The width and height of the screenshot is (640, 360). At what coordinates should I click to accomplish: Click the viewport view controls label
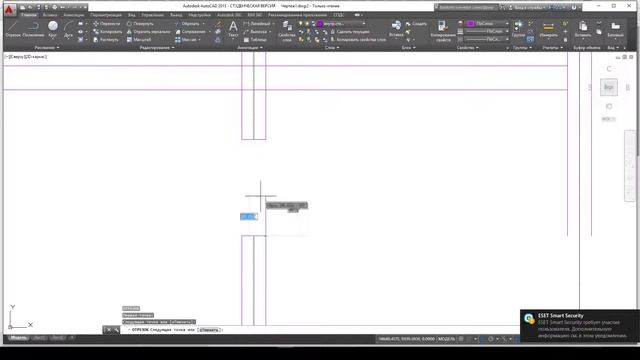26,57
